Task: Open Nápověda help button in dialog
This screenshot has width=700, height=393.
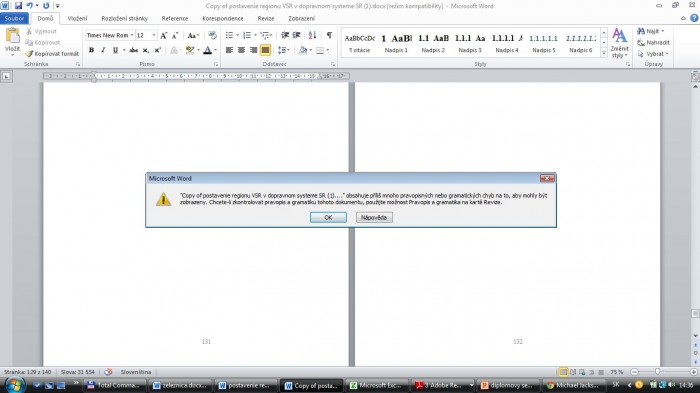Action: pyautogui.click(x=374, y=217)
